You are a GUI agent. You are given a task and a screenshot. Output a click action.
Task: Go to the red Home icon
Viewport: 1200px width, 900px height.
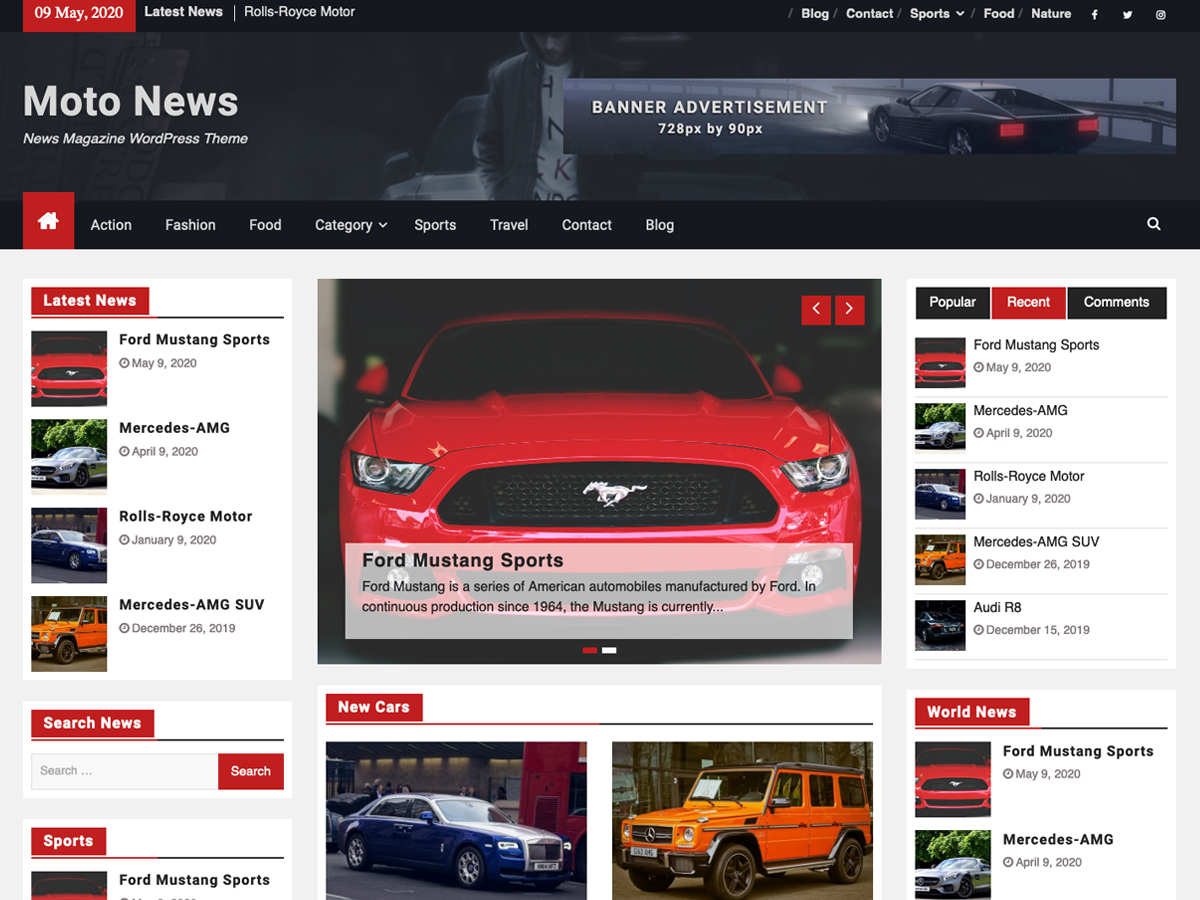[x=48, y=221]
